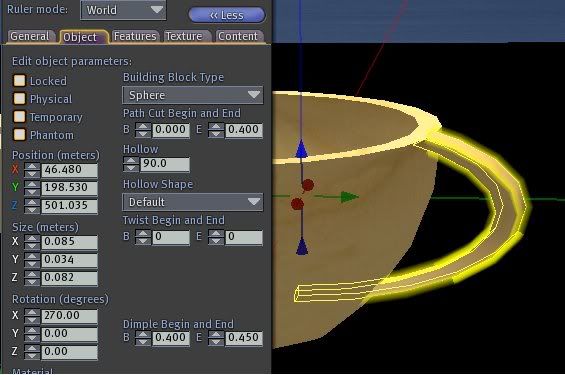Decrease Position Z value with down arrow

coord(32,210)
